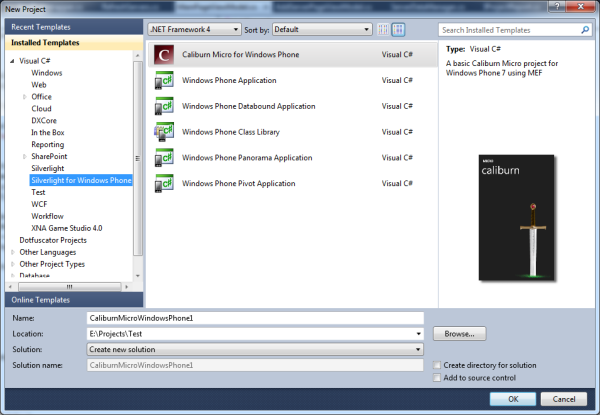The width and height of the screenshot is (600, 415).
Task: Select the WCF category
Action: pos(39,204)
